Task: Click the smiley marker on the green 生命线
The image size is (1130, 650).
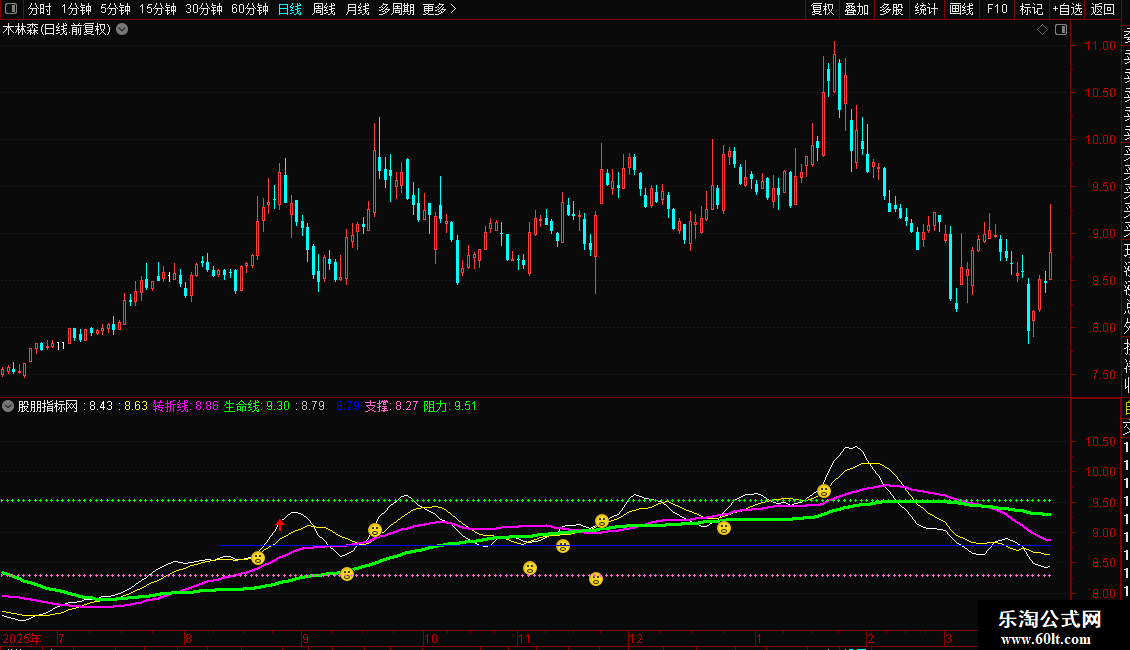Action: [347, 574]
